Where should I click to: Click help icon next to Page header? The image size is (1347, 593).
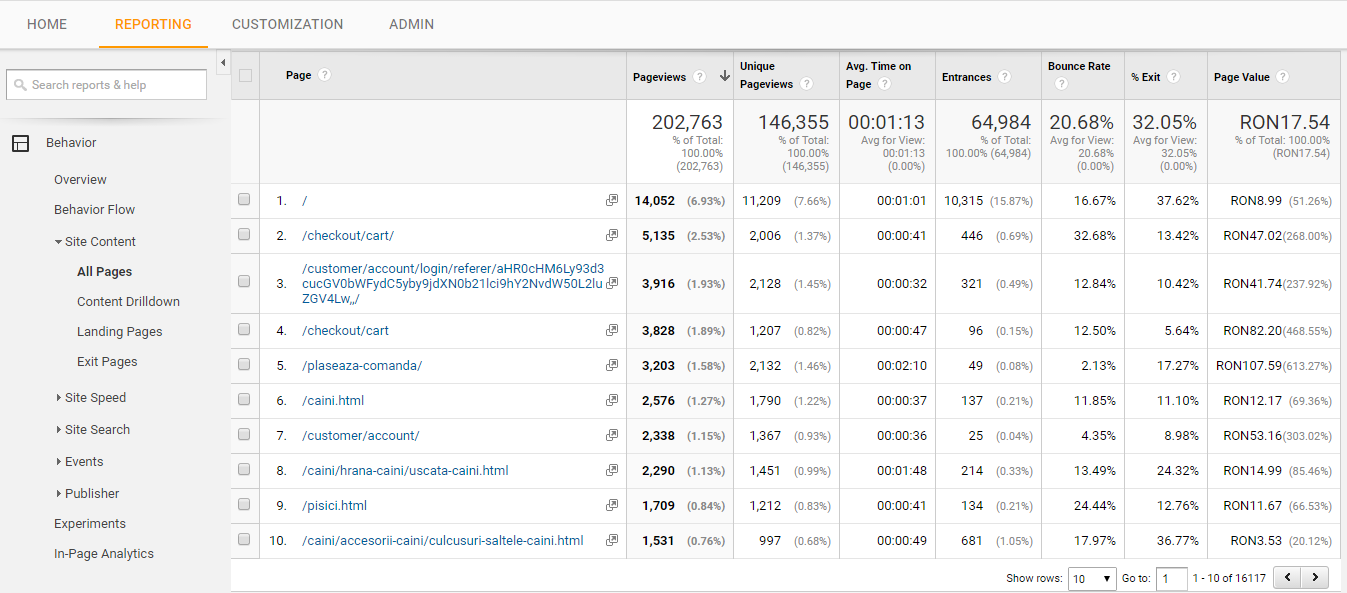tap(324, 75)
